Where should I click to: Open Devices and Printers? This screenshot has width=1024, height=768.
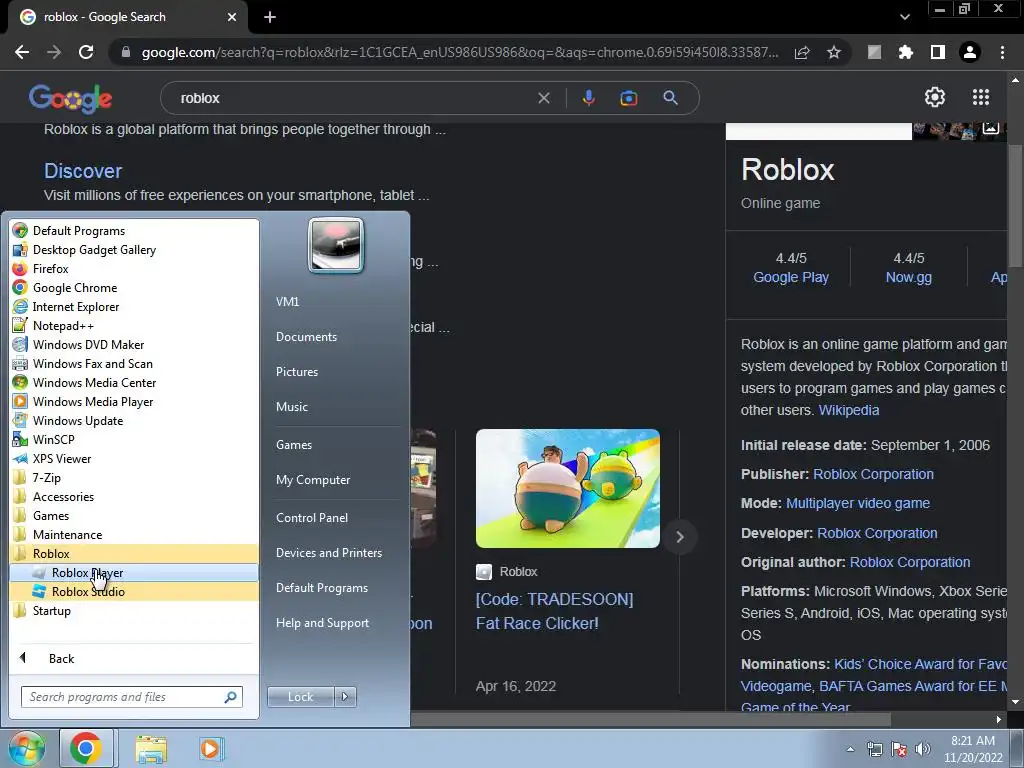point(329,552)
